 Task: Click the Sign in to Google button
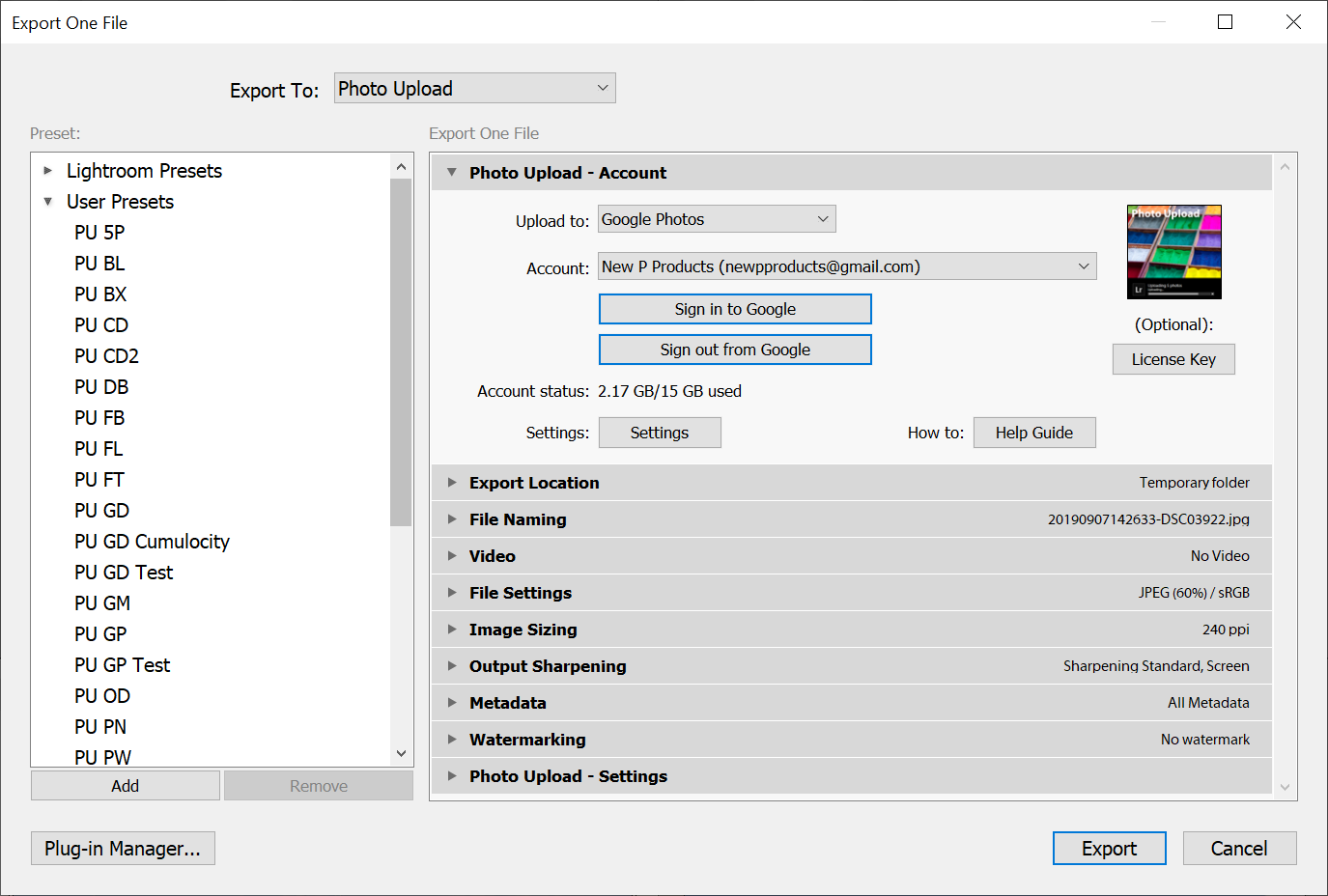[x=735, y=309]
